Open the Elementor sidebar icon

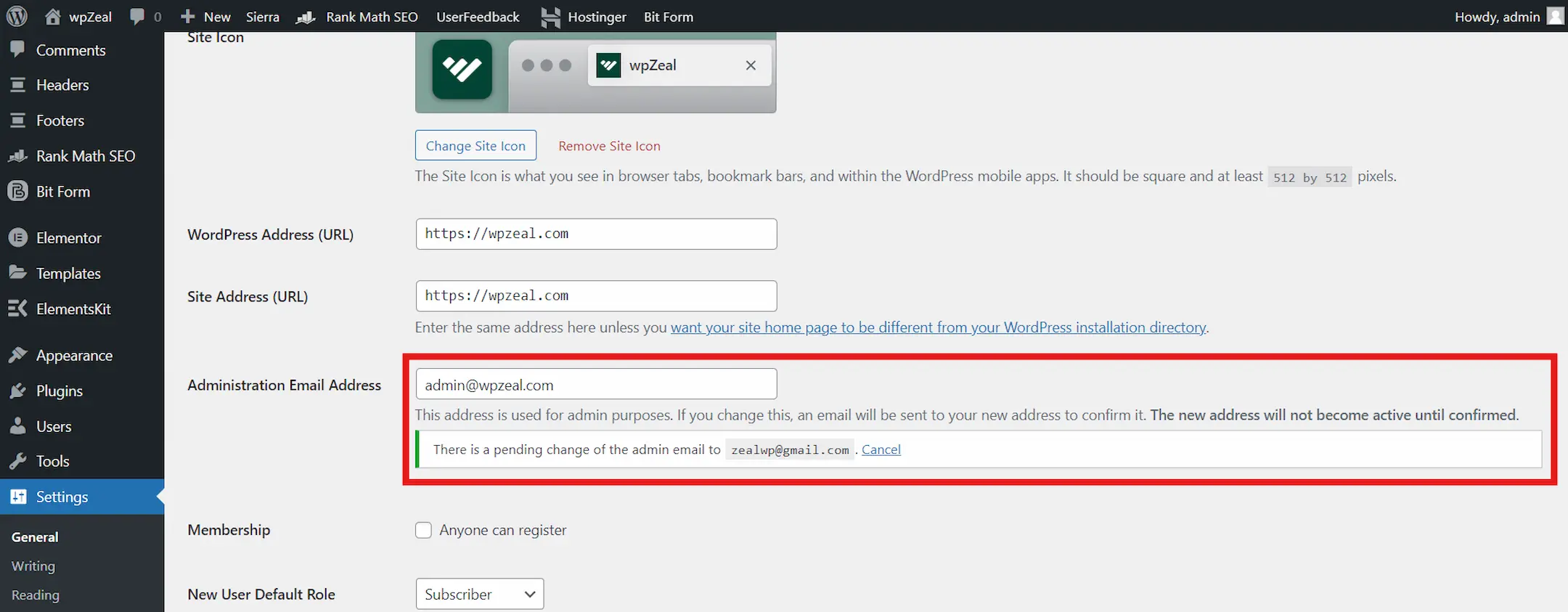coord(18,237)
